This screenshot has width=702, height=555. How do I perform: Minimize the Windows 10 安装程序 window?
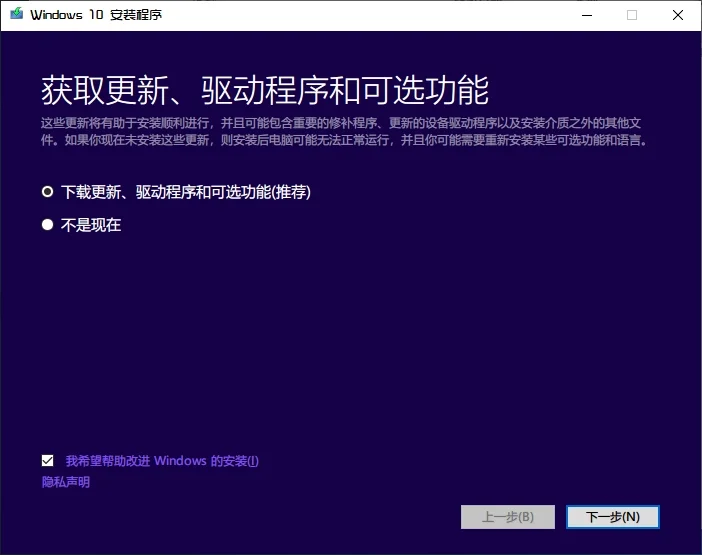587,15
